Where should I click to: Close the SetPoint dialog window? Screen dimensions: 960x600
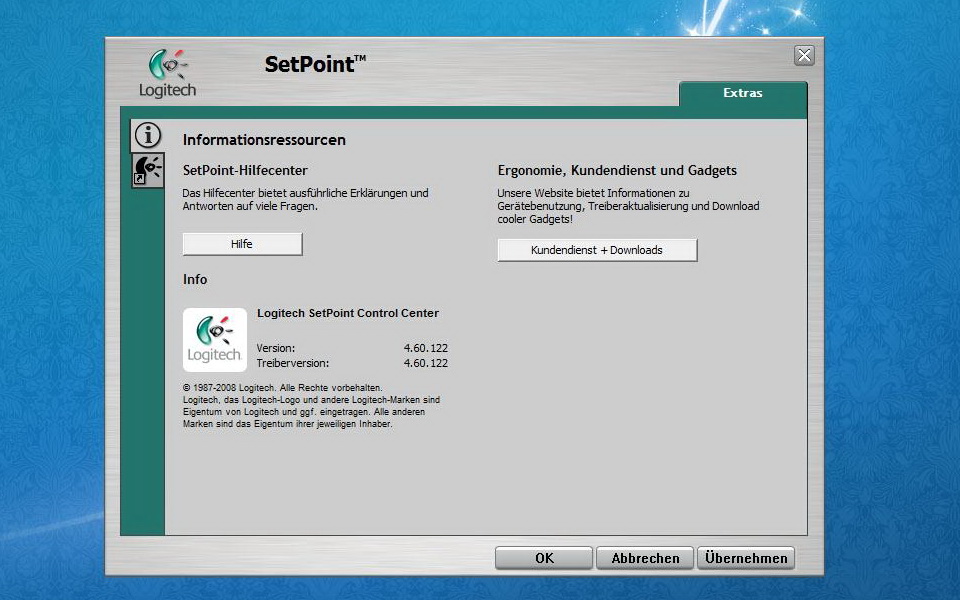pos(804,56)
